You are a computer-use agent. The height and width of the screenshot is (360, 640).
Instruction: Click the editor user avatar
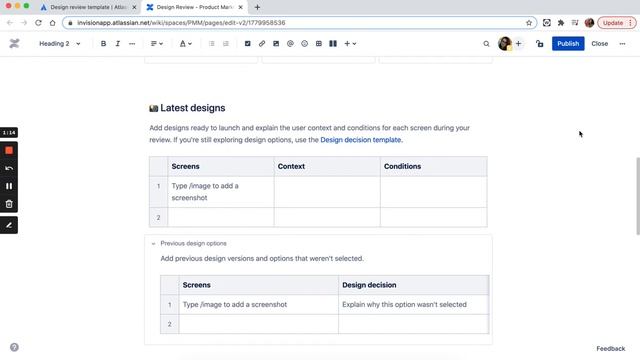pyautogui.click(x=504, y=43)
